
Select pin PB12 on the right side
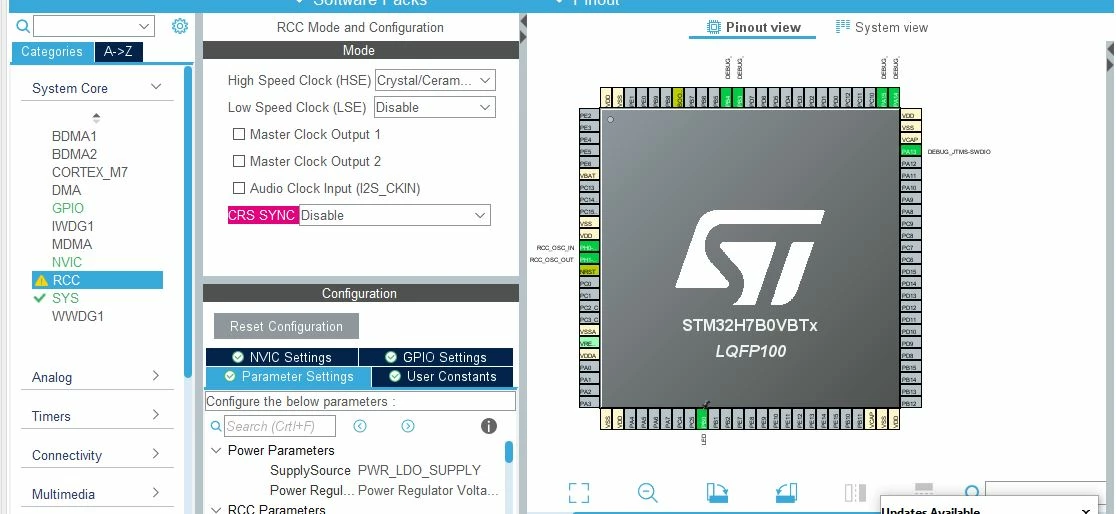(x=910, y=403)
